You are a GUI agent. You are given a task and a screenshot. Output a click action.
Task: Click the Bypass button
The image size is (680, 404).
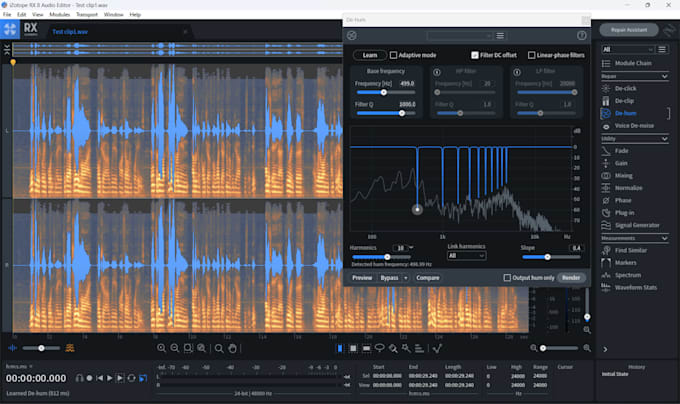[389, 278]
